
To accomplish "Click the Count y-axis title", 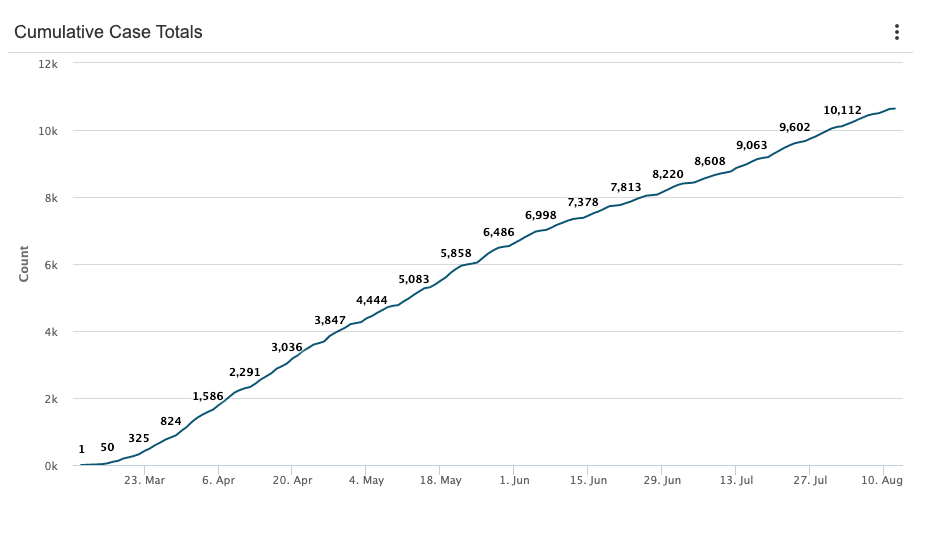I will 24,264.
